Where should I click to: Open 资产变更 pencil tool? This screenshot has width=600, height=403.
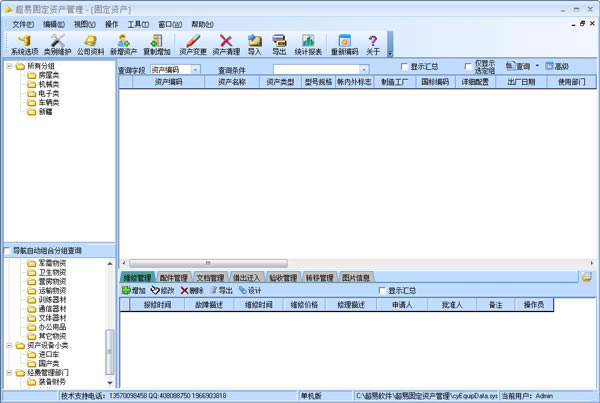click(193, 45)
